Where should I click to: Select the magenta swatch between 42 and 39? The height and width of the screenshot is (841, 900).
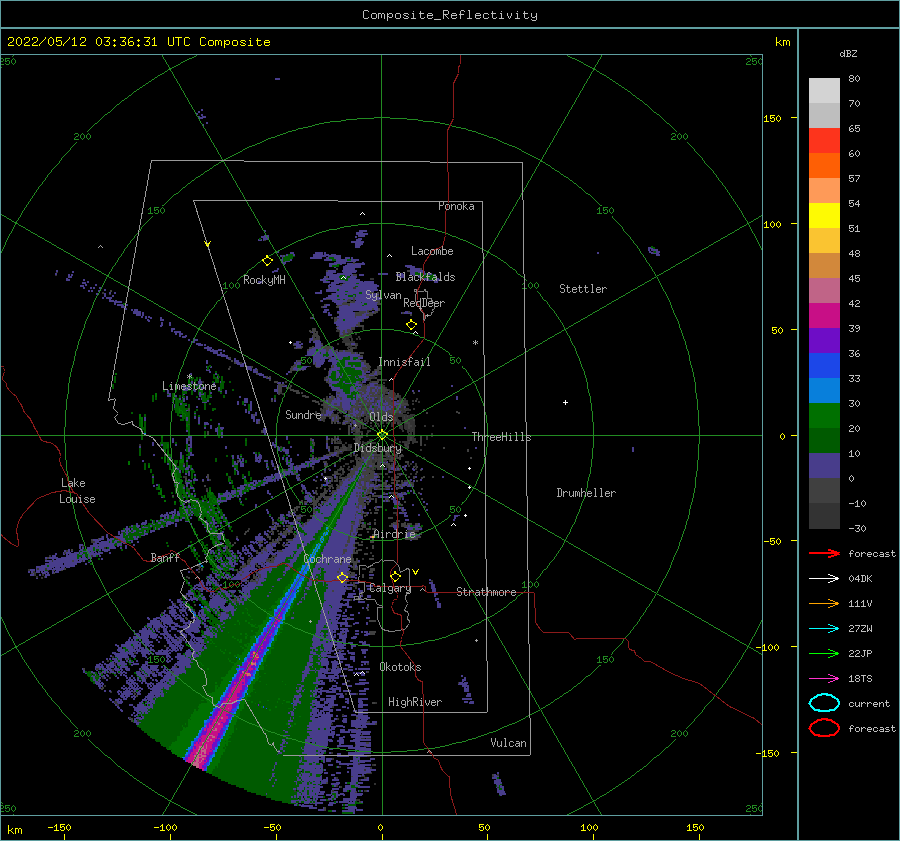[824, 316]
